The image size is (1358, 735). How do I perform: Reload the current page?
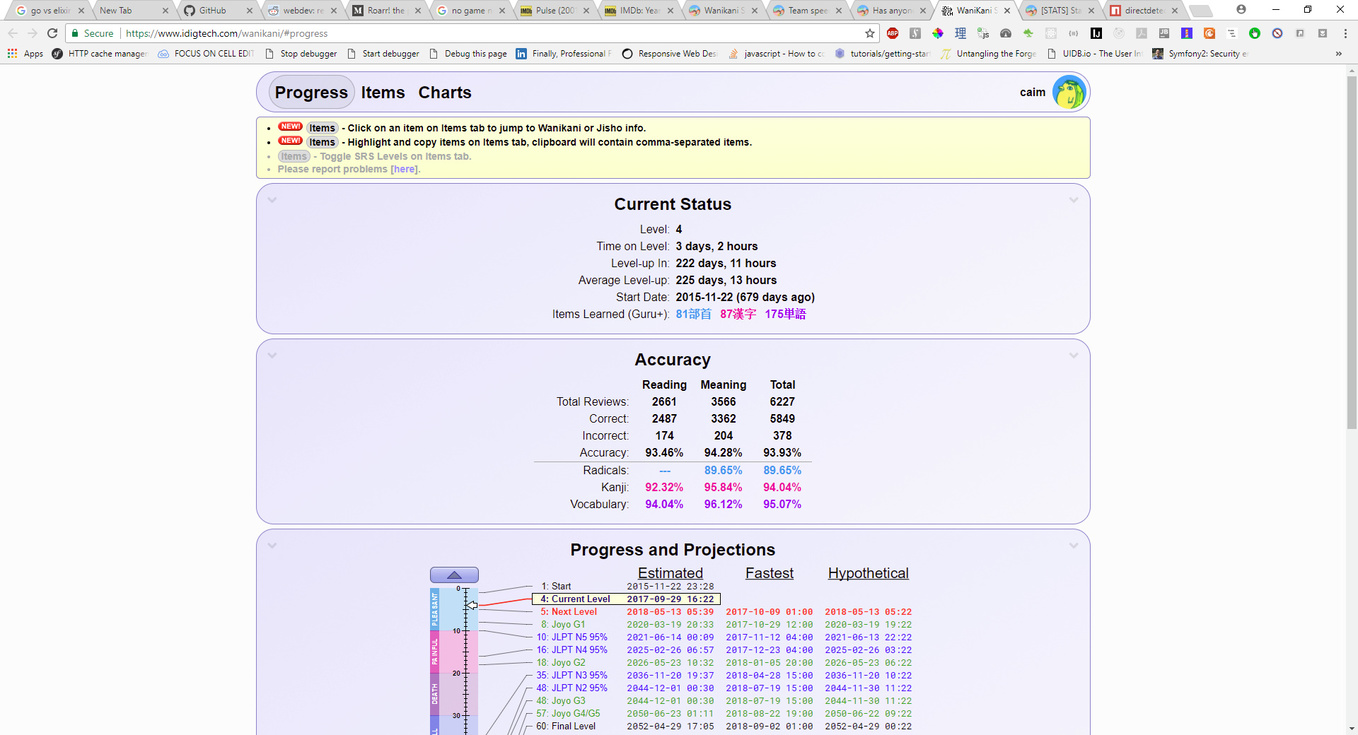coord(52,33)
